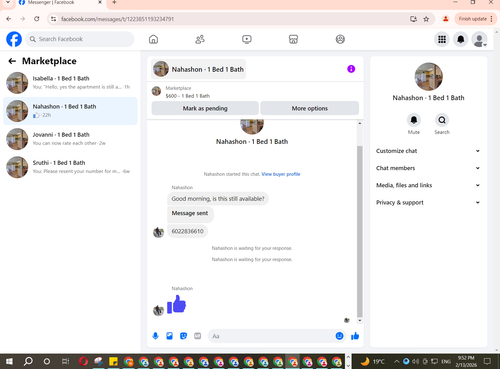
Task: Click the address bar URL
Action: pyautogui.click(x=117, y=19)
